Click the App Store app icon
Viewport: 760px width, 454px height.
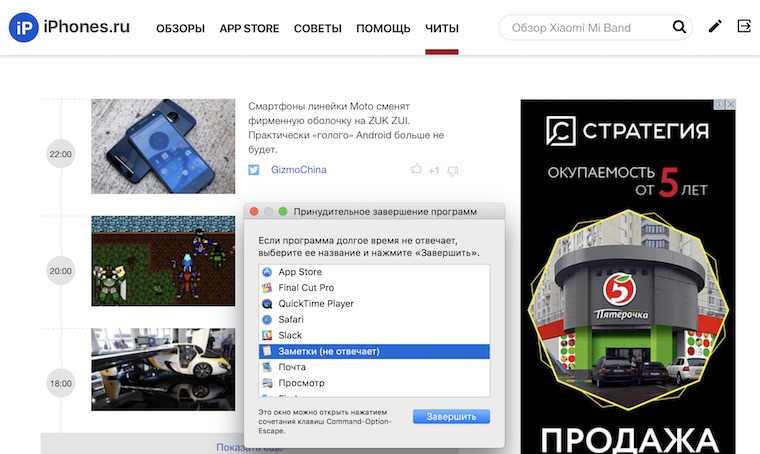tap(267, 272)
